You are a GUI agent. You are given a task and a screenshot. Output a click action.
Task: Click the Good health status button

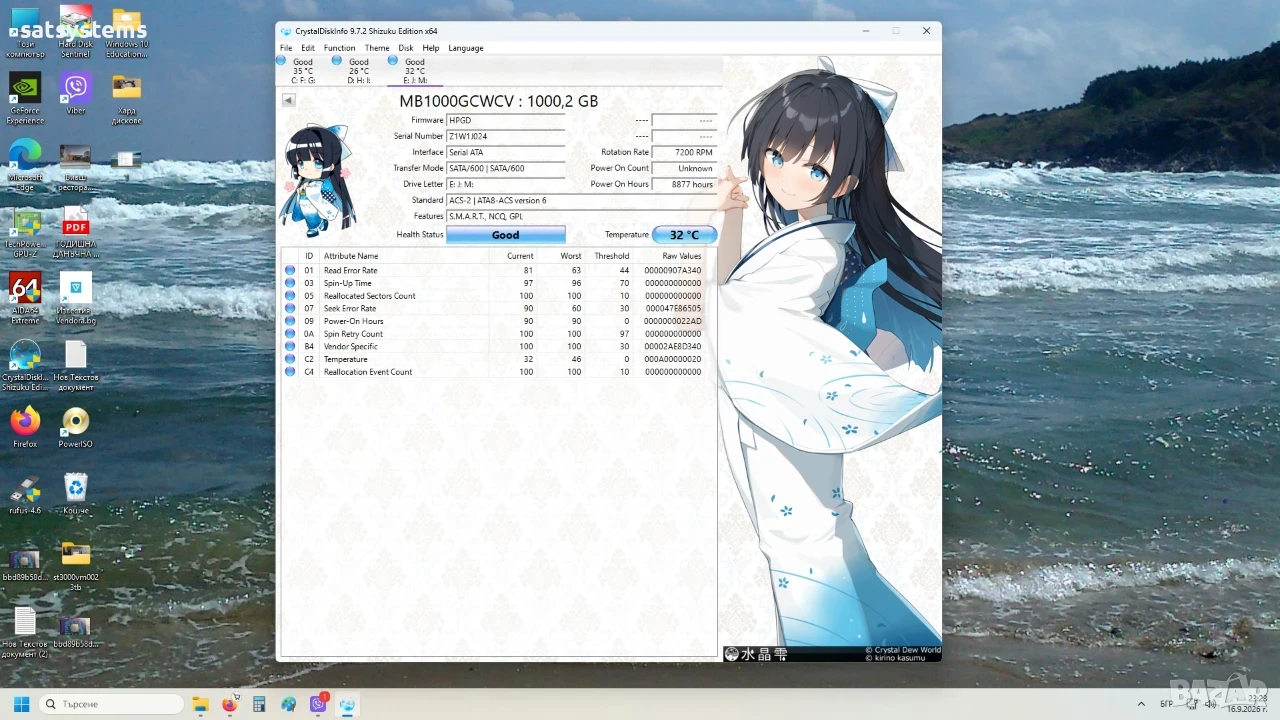(506, 235)
